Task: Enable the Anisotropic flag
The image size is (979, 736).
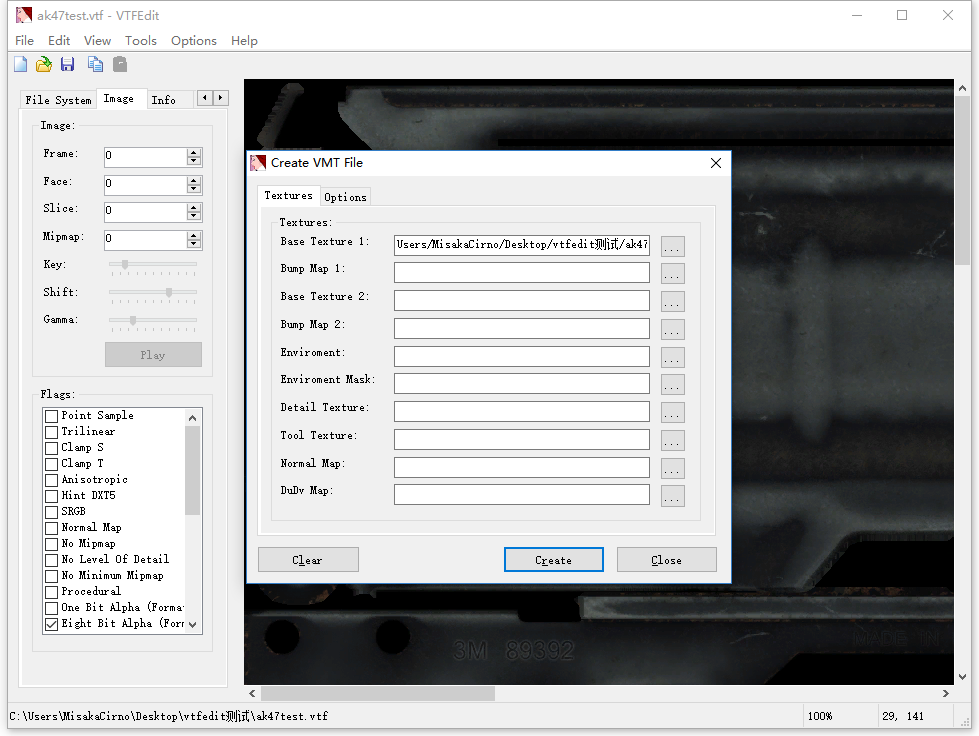Action: [x=52, y=480]
